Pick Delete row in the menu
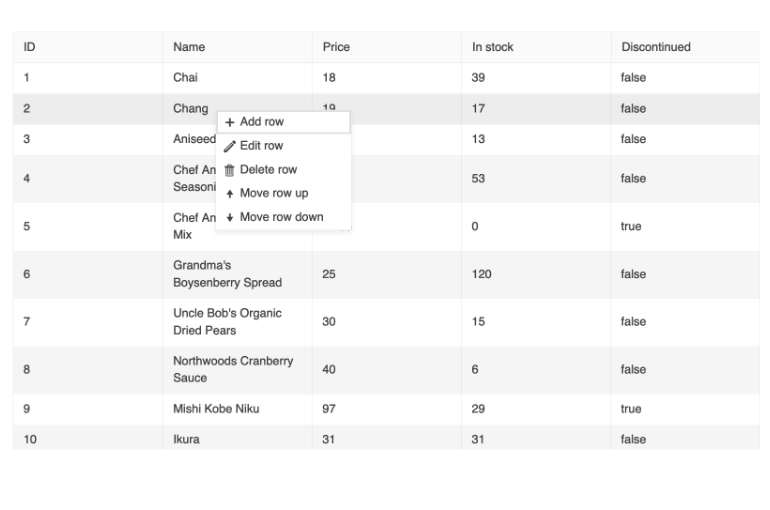The height and width of the screenshot is (510, 770). click(x=268, y=170)
